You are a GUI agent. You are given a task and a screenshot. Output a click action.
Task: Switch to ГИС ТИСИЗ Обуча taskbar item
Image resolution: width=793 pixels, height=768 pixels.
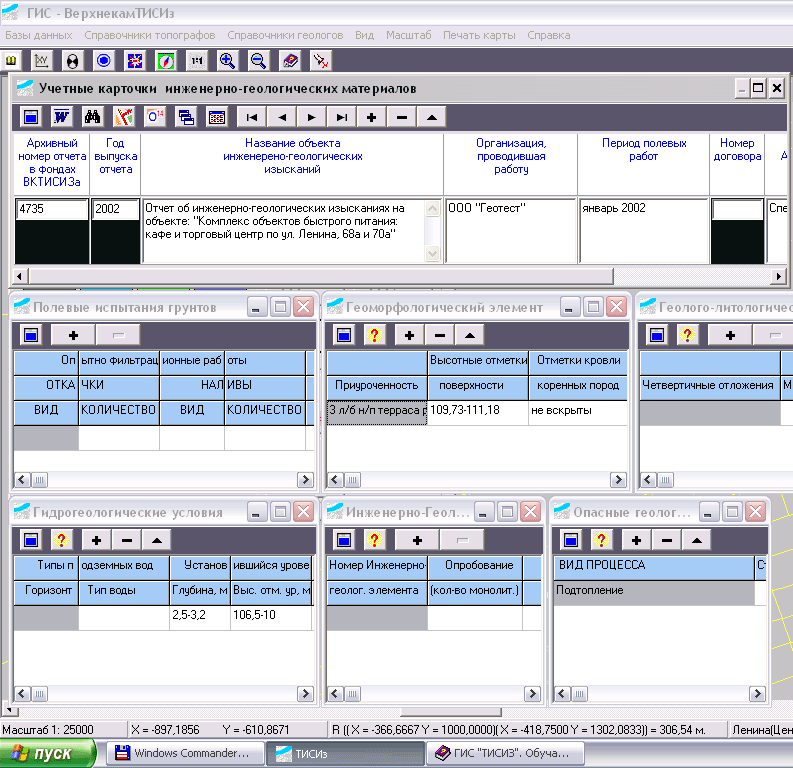tap(505, 753)
